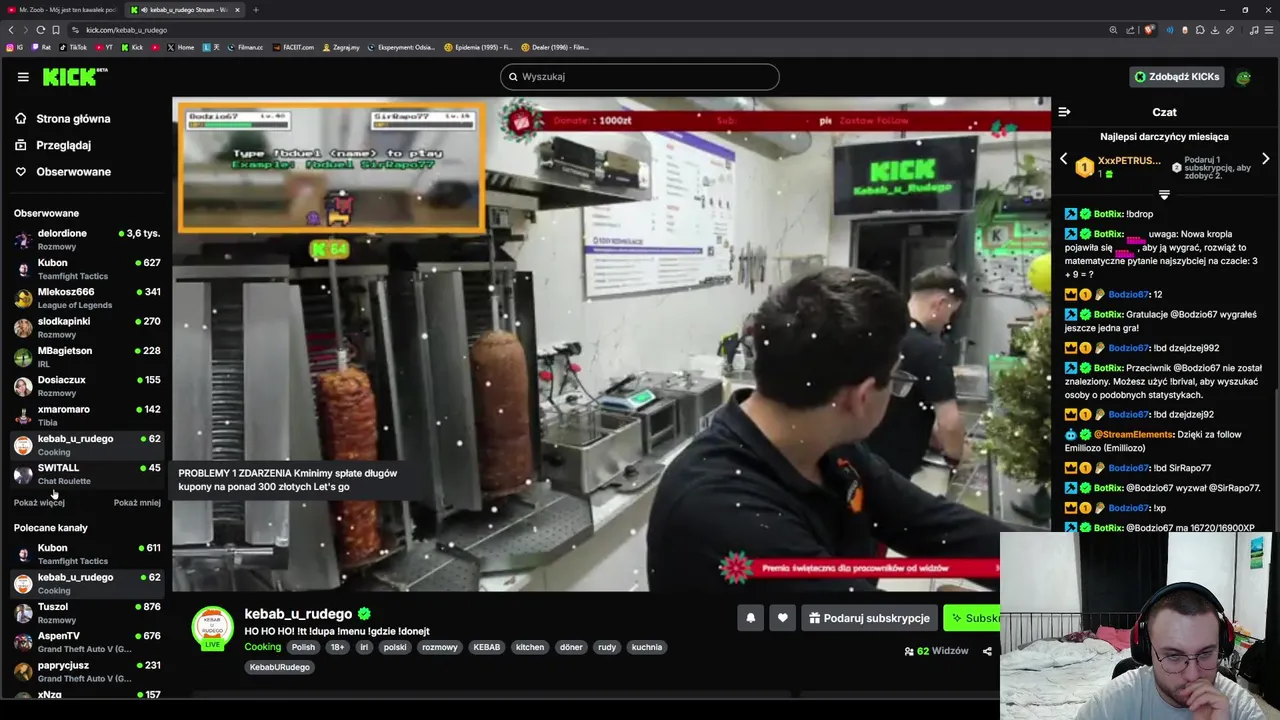
Task: Open xmaromaro channel in followed list
Action: pyautogui.click(x=87, y=415)
